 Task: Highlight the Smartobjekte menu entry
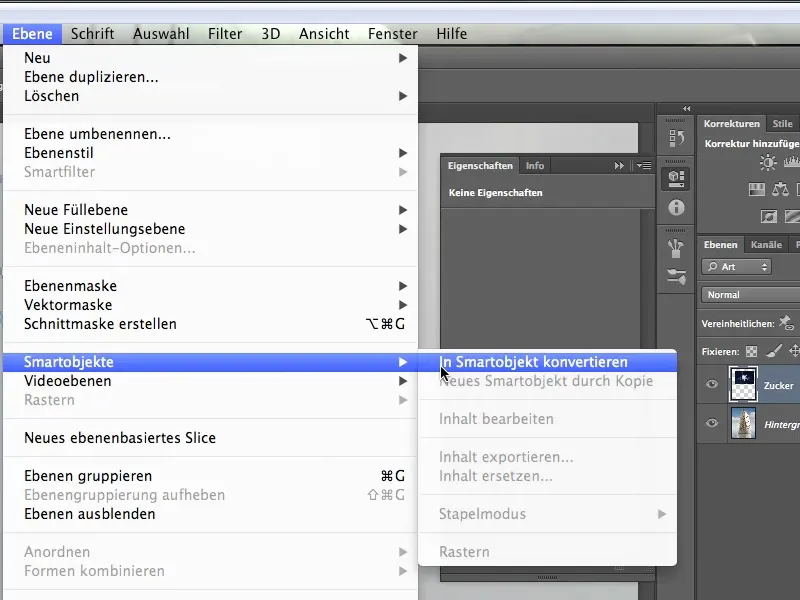pyautogui.click(x=210, y=362)
